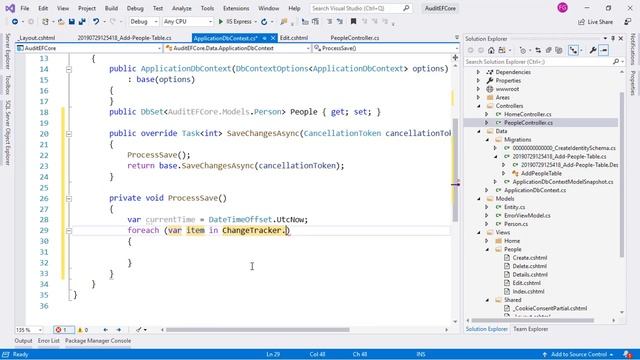Screen dimensions: 640x360
Task: Open Properties wrench icon in Solution Explorer
Action: click(593, 50)
